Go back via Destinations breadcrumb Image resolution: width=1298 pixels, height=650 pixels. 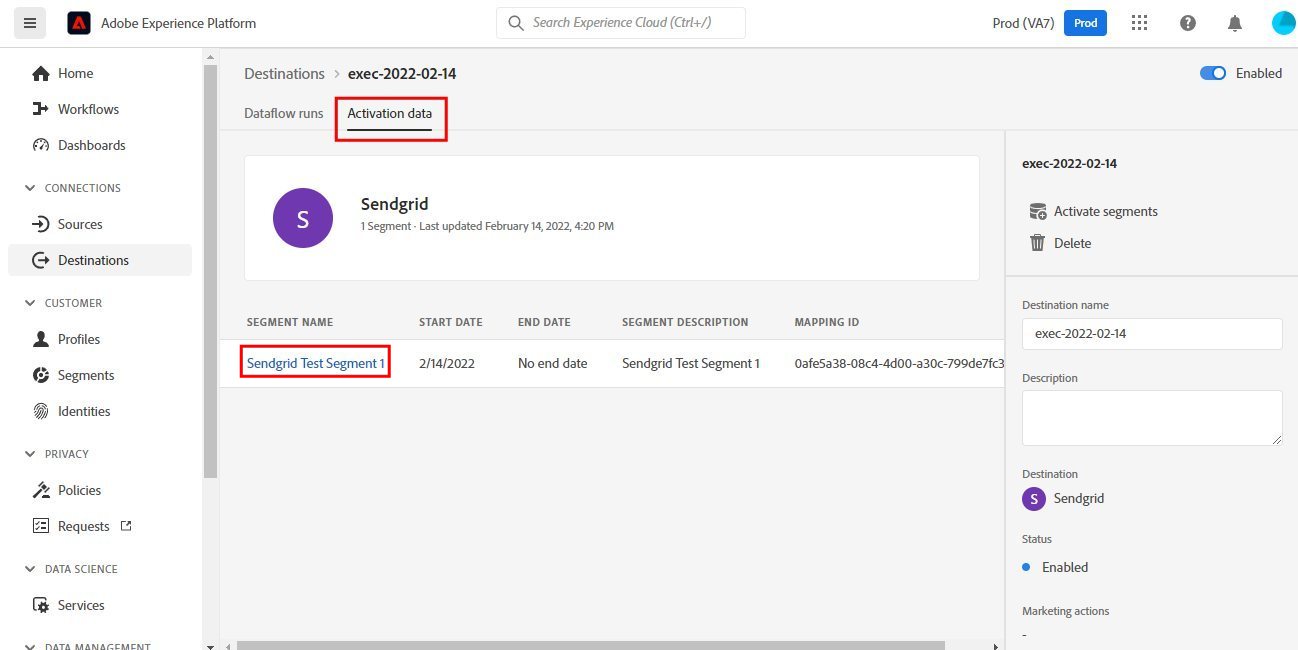click(x=285, y=73)
